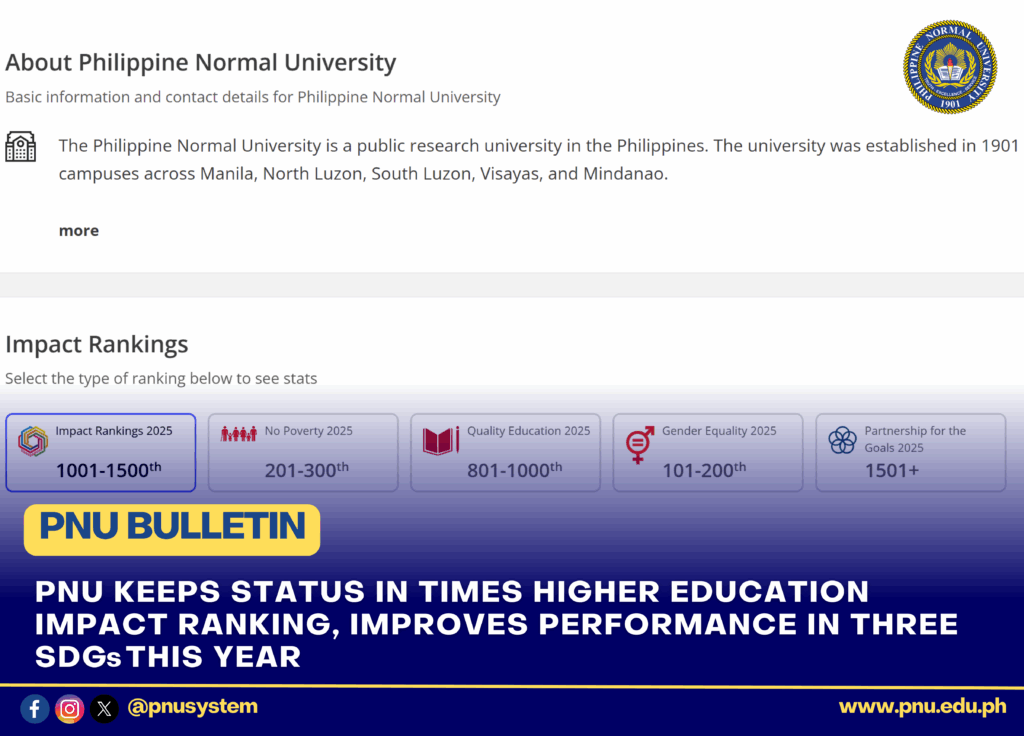The image size is (1024, 736).
Task: Open the X (Twitter) icon in the footer
Action: (104, 709)
